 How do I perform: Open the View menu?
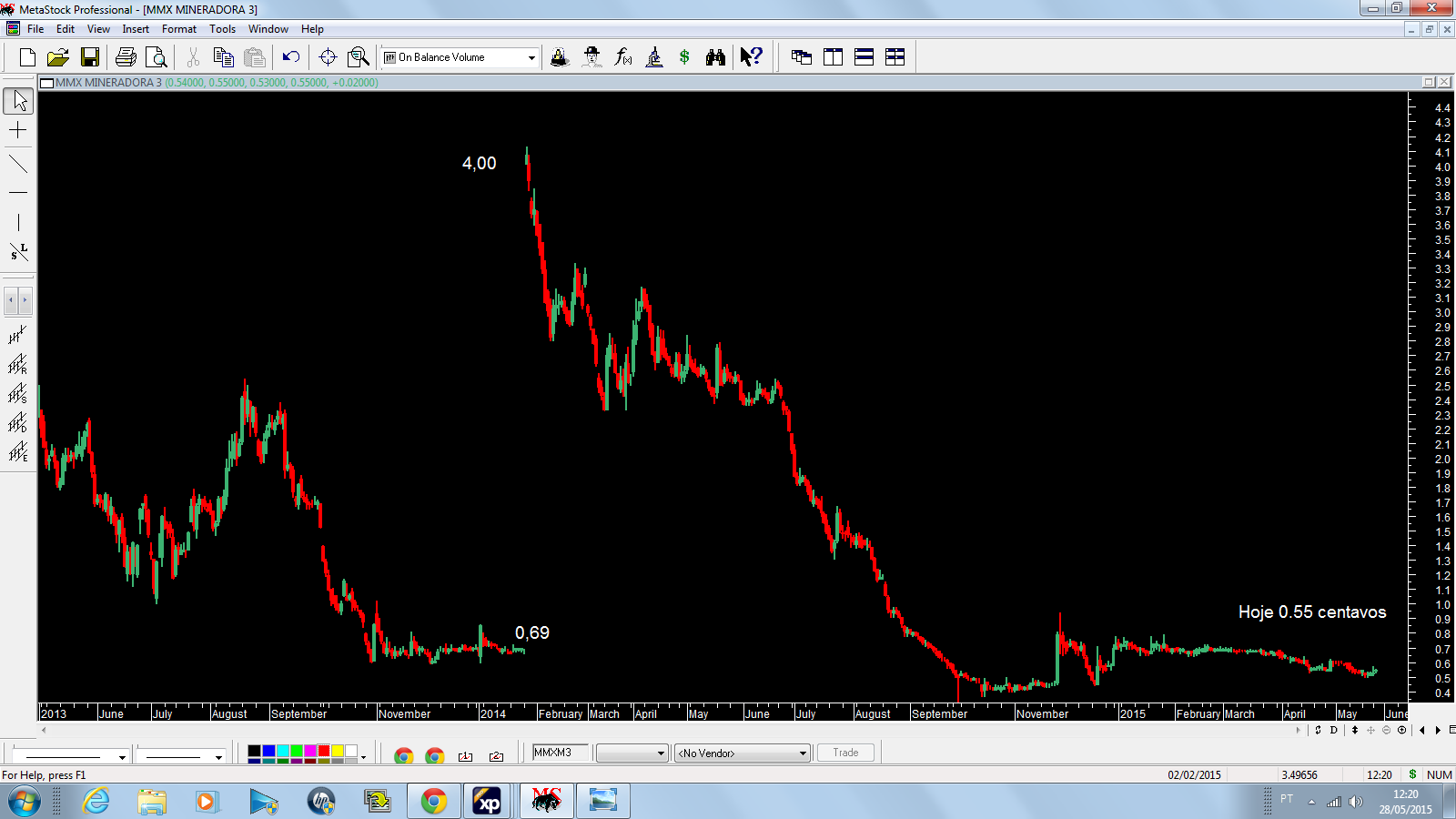pyautogui.click(x=98, y=29)
